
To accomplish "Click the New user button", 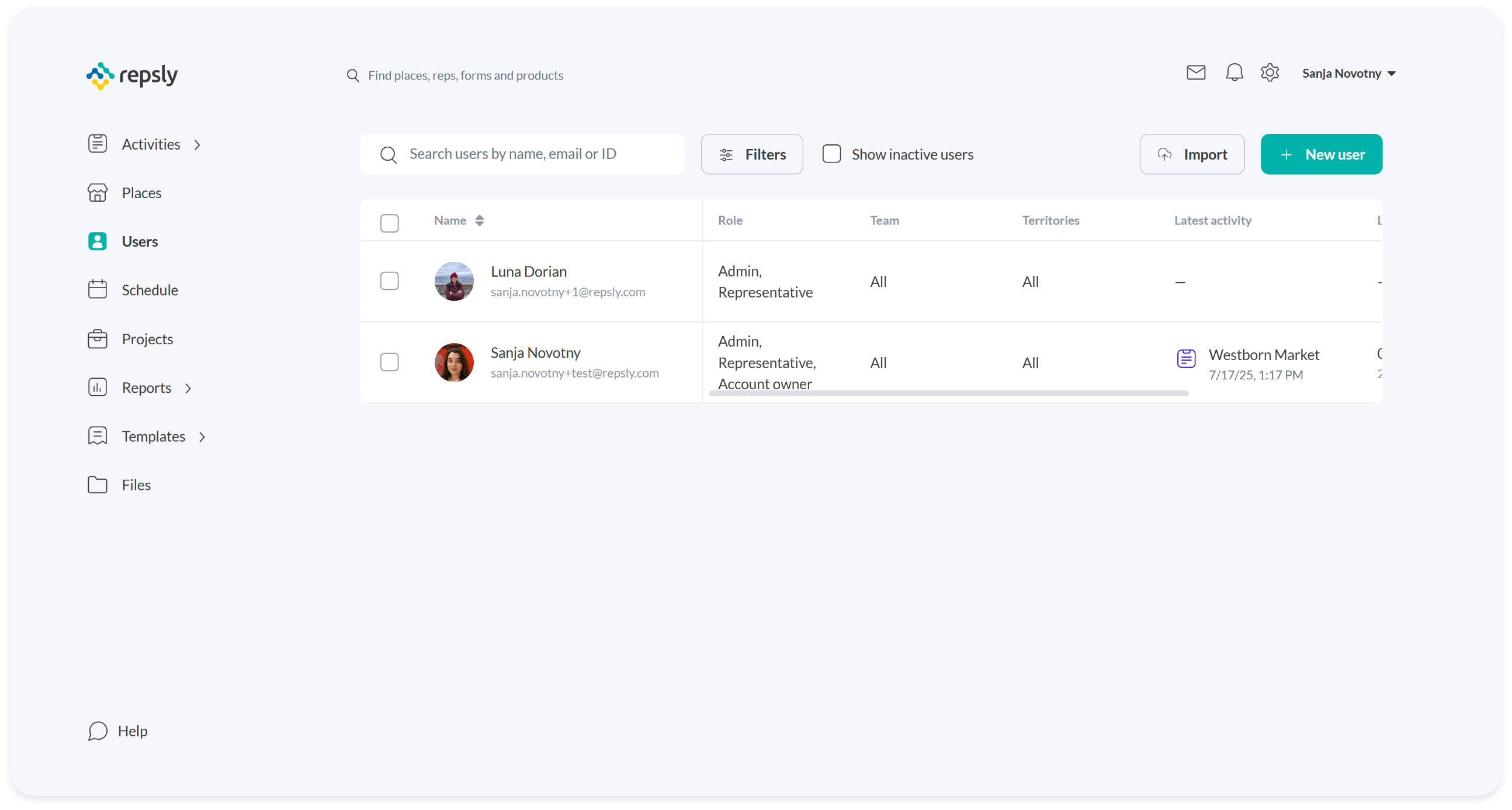I will [x=1320, y=154].
